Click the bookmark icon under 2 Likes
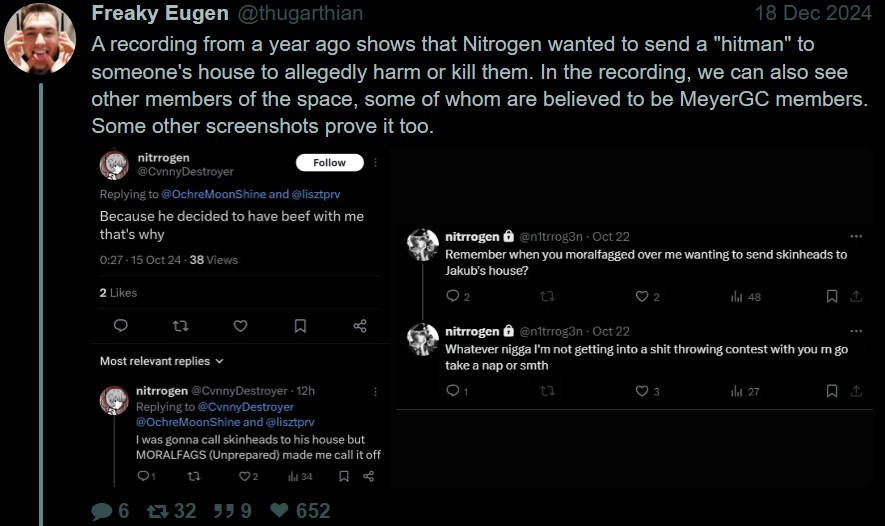 (300, 326)
